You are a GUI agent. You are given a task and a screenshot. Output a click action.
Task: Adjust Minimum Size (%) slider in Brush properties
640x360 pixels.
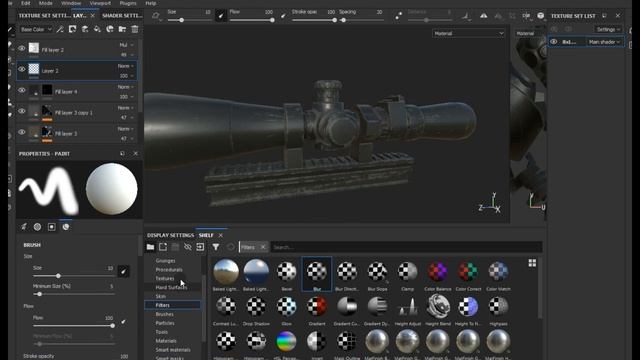click(74, 294)
